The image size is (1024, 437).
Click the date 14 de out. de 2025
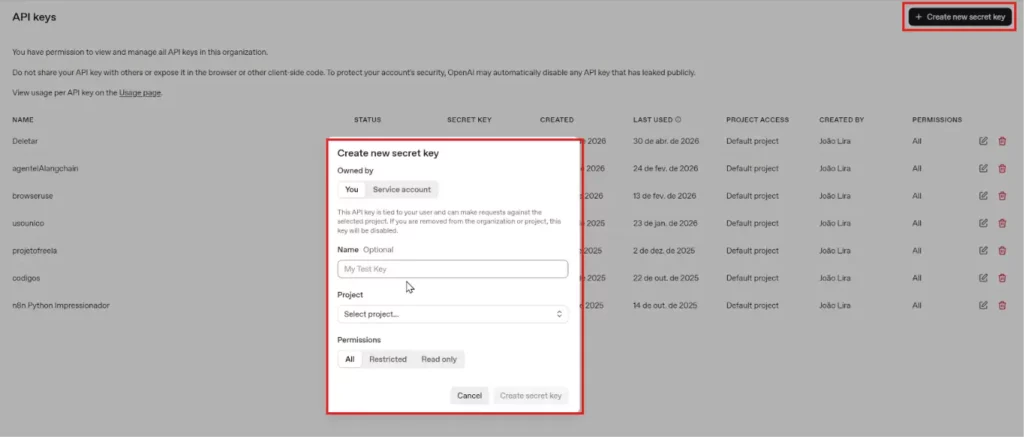665,305
